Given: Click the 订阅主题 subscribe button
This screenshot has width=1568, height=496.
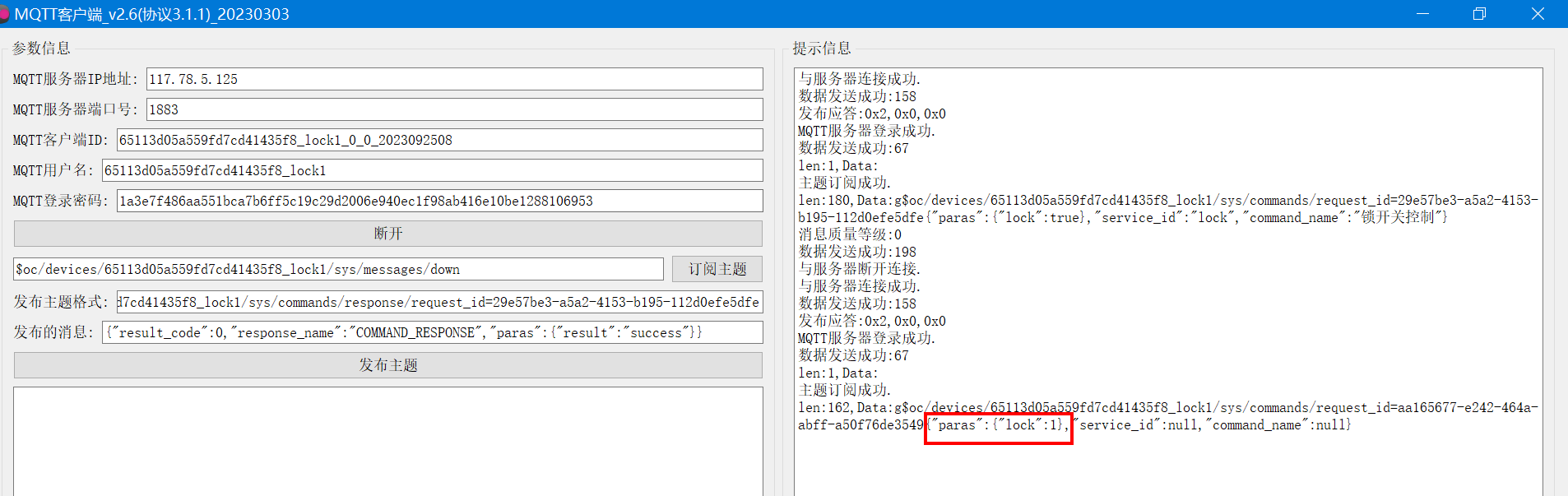Looking at the screenshot, I should 717,269.
